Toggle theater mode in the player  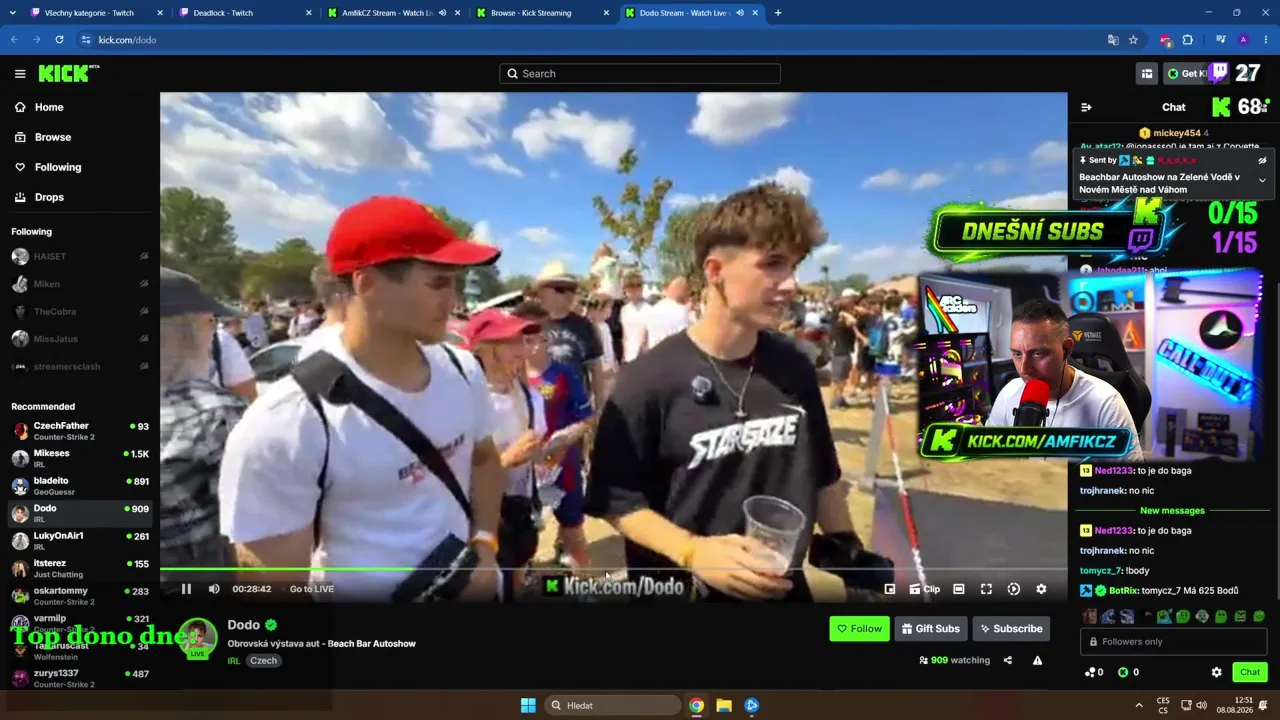(959, 589)
